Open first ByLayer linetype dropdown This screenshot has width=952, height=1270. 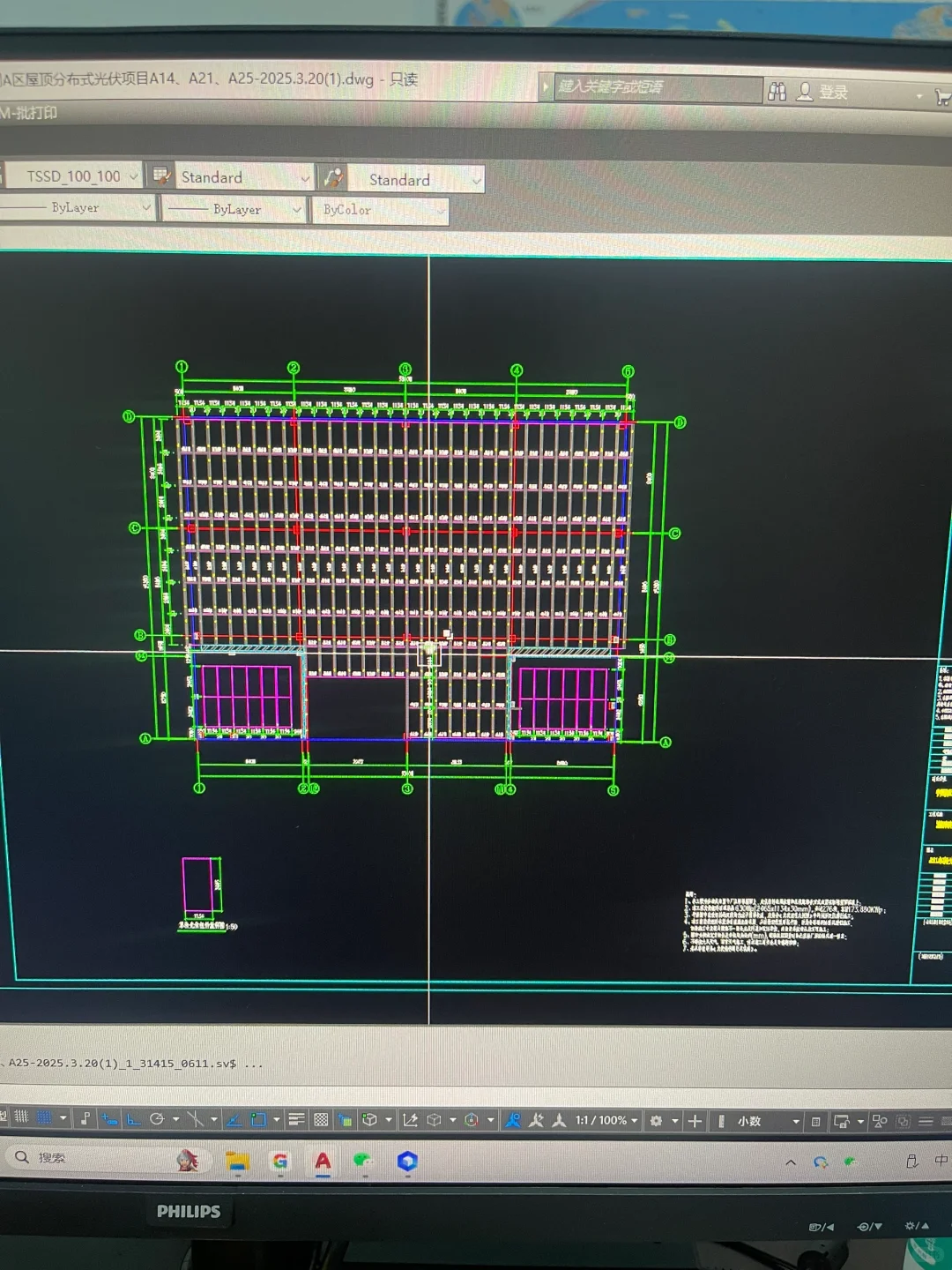pyautogui.click(x=77, y=207)
